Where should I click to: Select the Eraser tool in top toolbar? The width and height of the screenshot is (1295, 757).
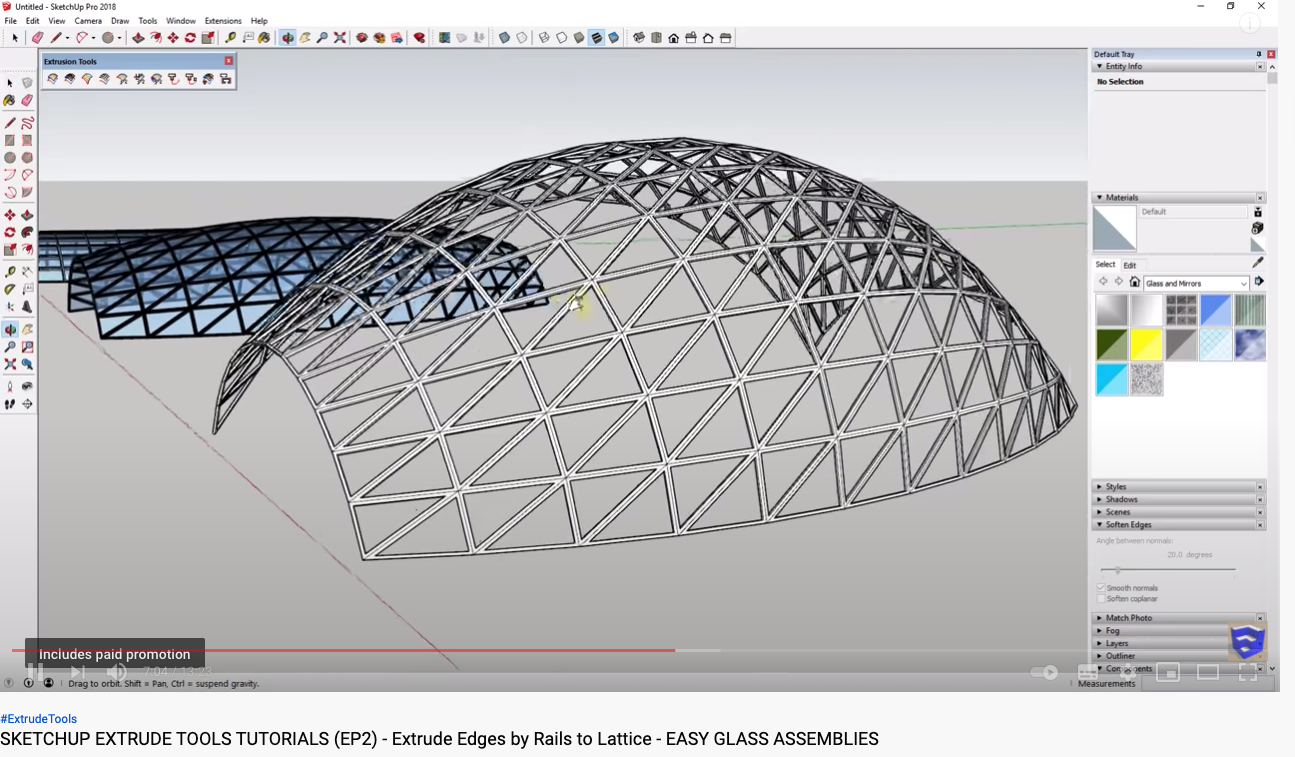click(x=38, y=38)
